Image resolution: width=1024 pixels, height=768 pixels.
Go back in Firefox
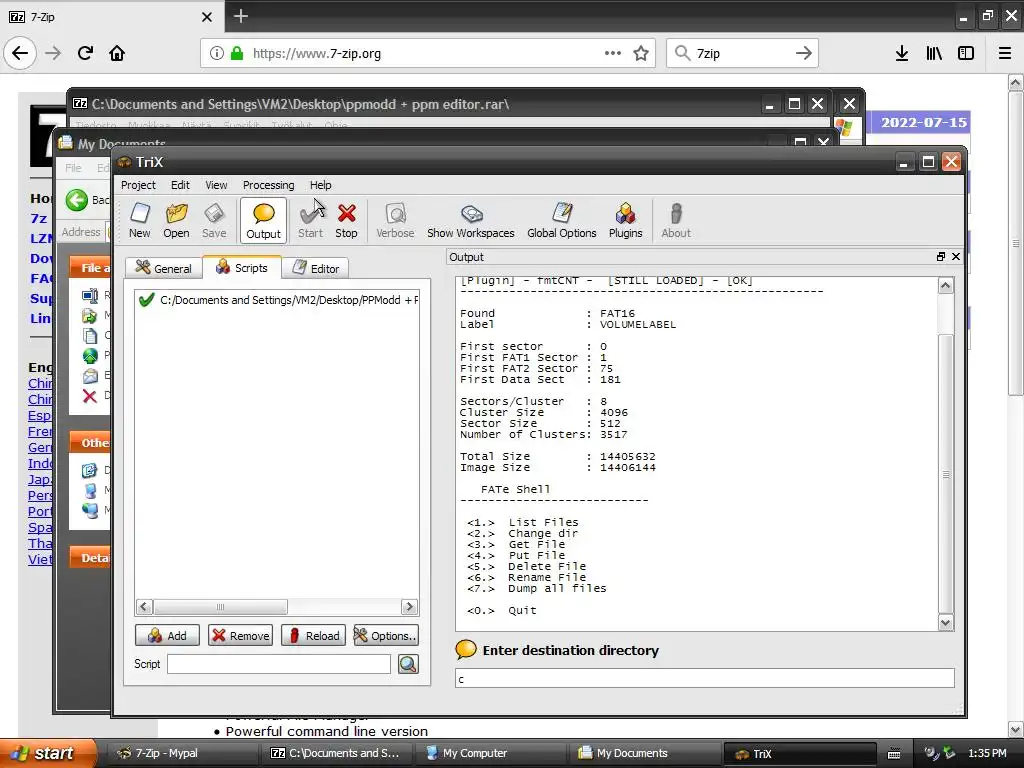point(20,53)
